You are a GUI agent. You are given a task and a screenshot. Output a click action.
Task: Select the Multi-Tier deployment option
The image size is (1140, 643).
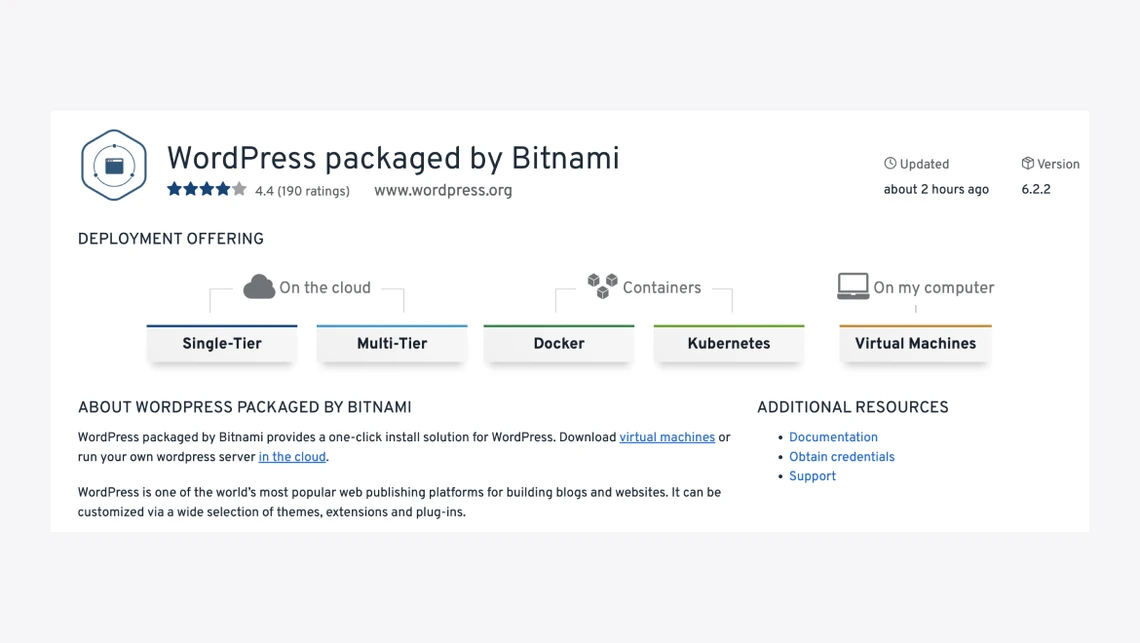(x=392, y=343)
